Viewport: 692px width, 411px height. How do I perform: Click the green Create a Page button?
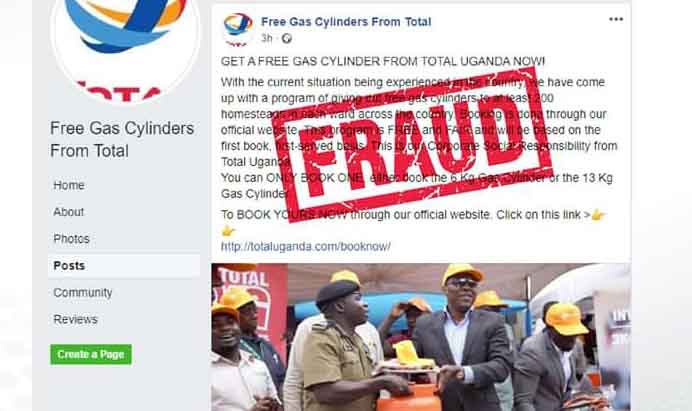(x=91, y=354)
